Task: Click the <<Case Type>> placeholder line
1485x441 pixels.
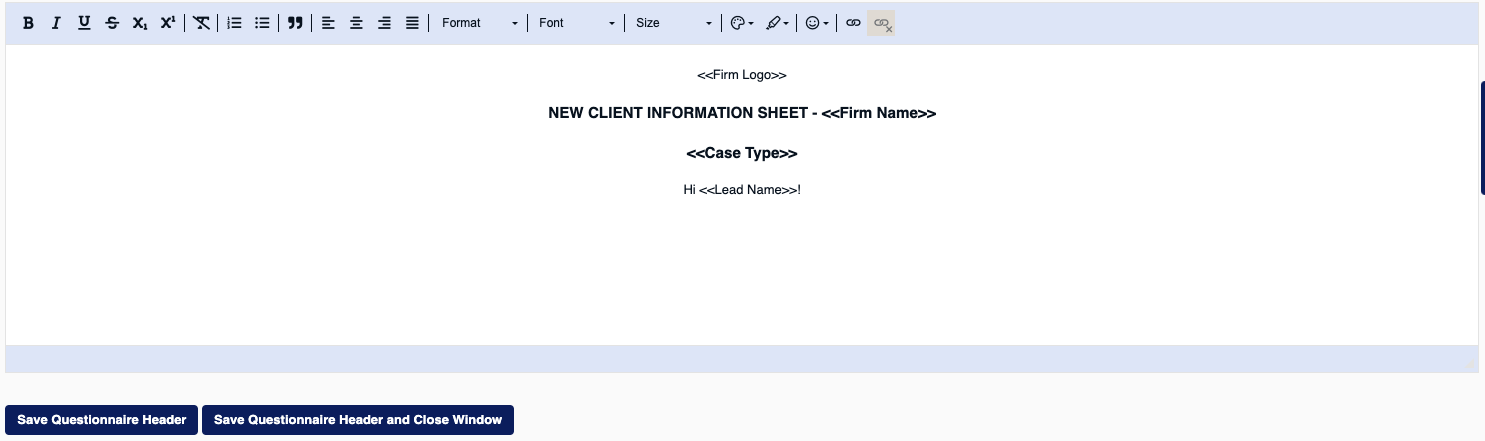Action: coord(742,153)
